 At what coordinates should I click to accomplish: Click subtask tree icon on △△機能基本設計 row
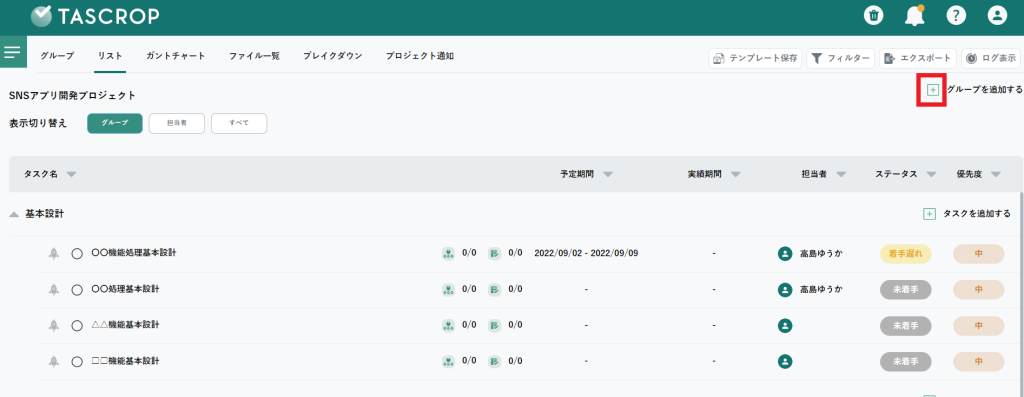coord(448,325)
